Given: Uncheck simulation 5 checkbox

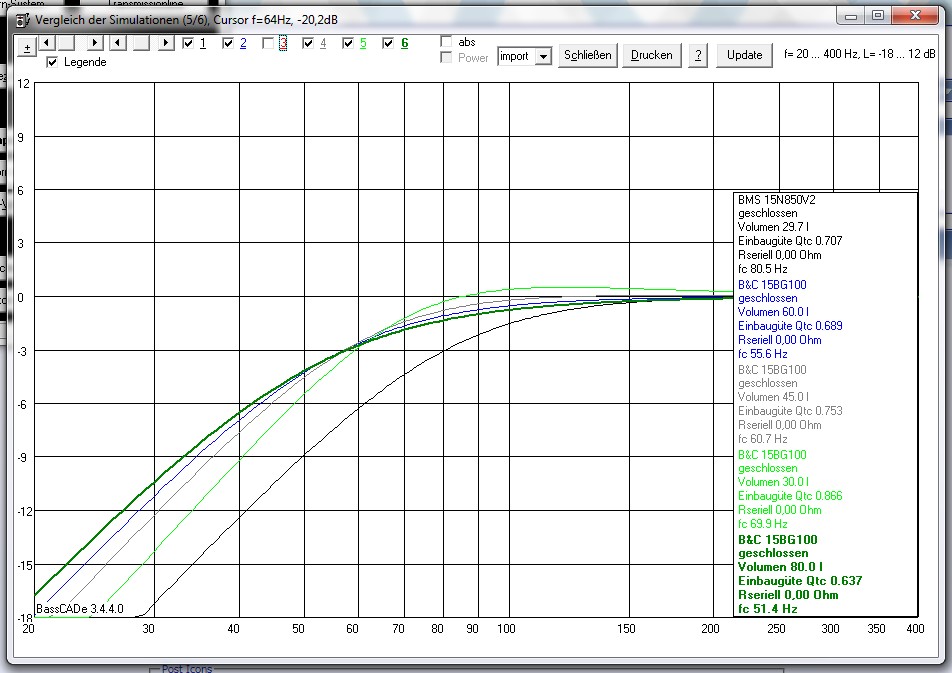Looking at the screenshot, I should point(348,43).
